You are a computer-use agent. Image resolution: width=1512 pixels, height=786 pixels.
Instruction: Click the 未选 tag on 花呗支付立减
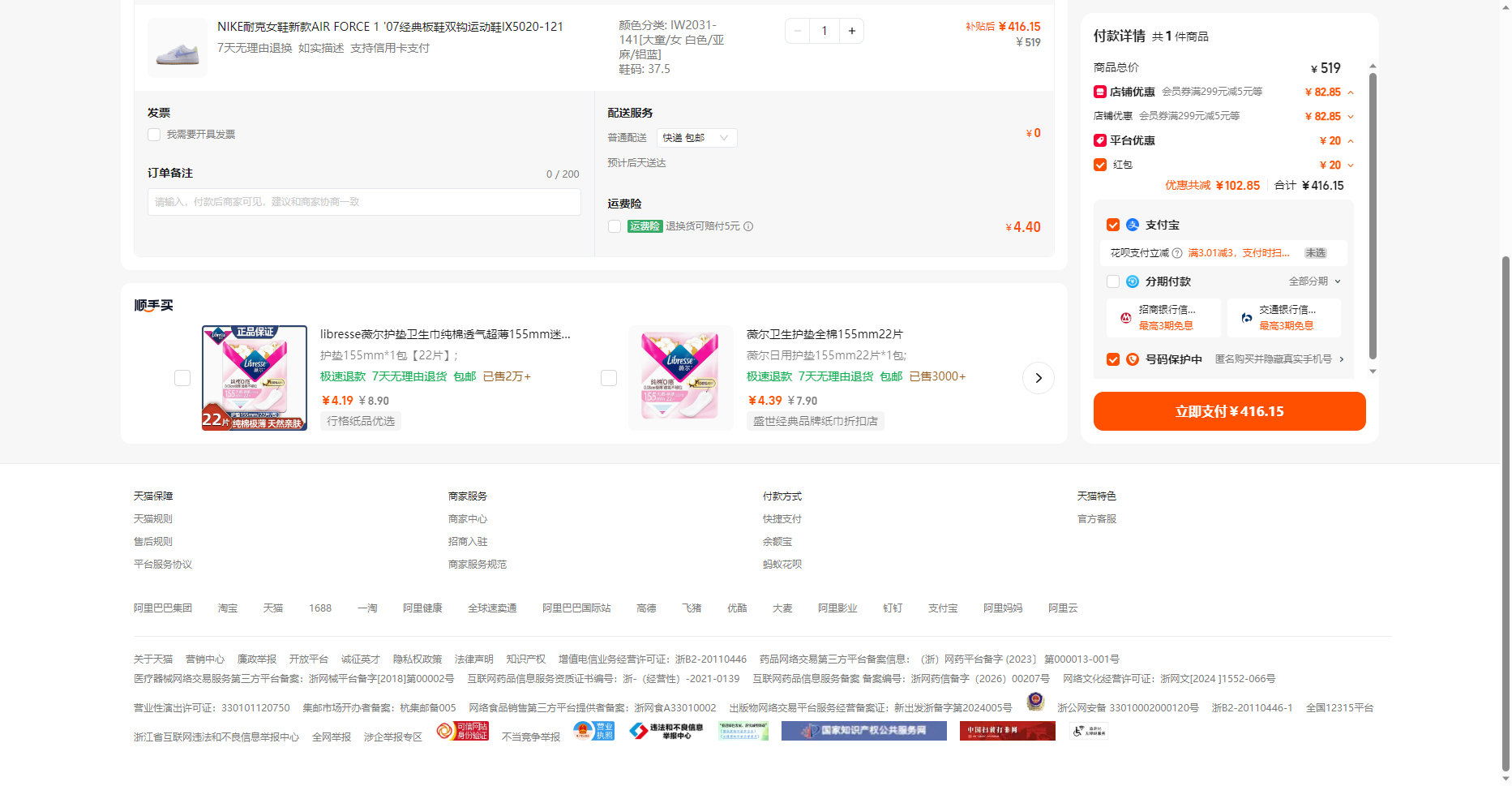[1316, 253]
